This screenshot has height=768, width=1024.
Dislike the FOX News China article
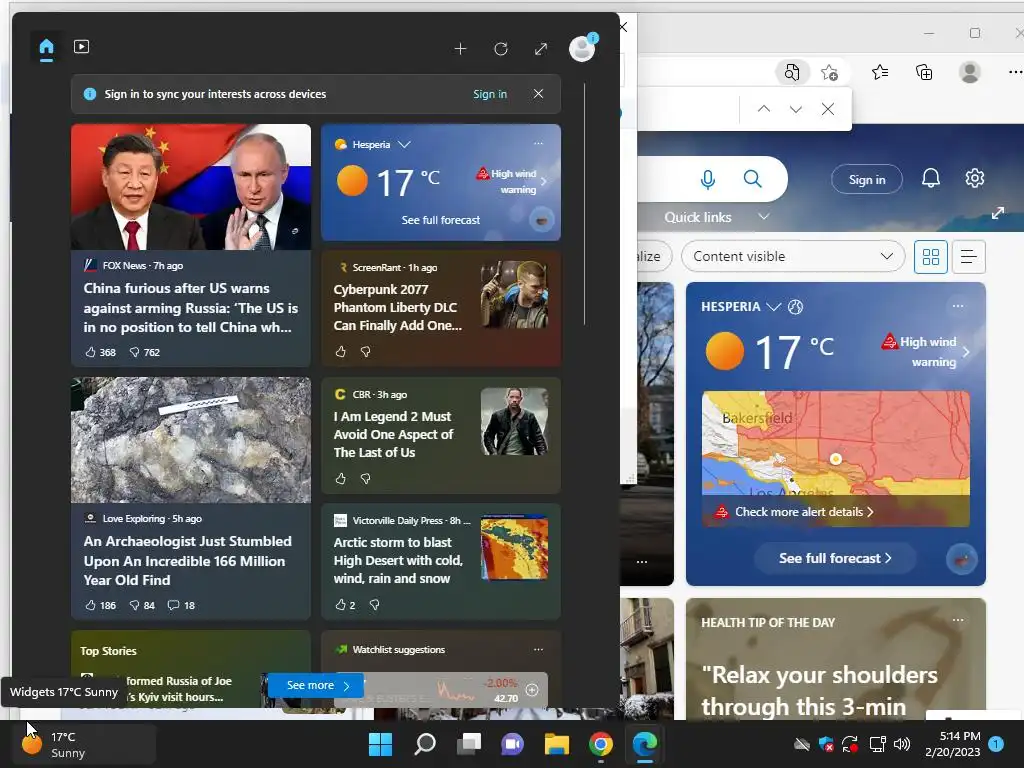[144, 352]
